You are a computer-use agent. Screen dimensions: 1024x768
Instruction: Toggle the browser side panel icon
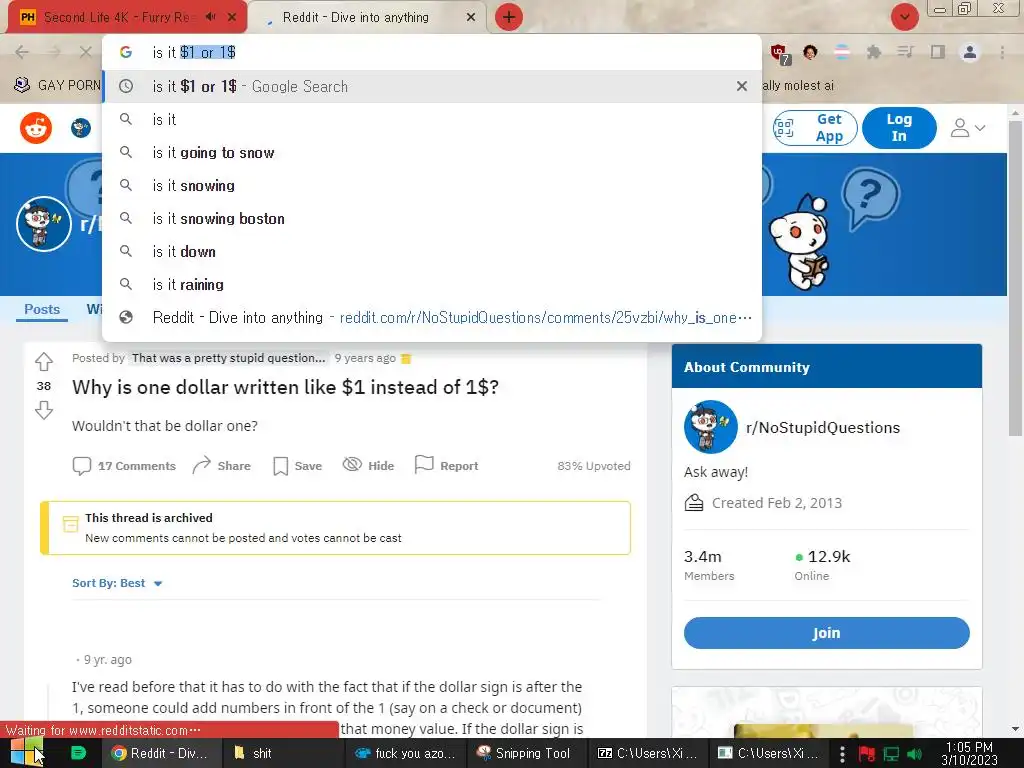point(938,52)
